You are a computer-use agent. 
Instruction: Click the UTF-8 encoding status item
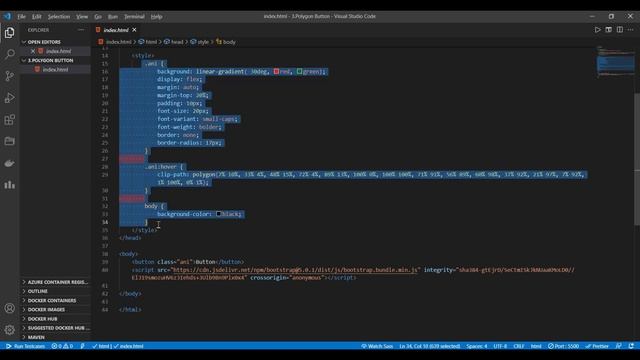click(500, 346)
